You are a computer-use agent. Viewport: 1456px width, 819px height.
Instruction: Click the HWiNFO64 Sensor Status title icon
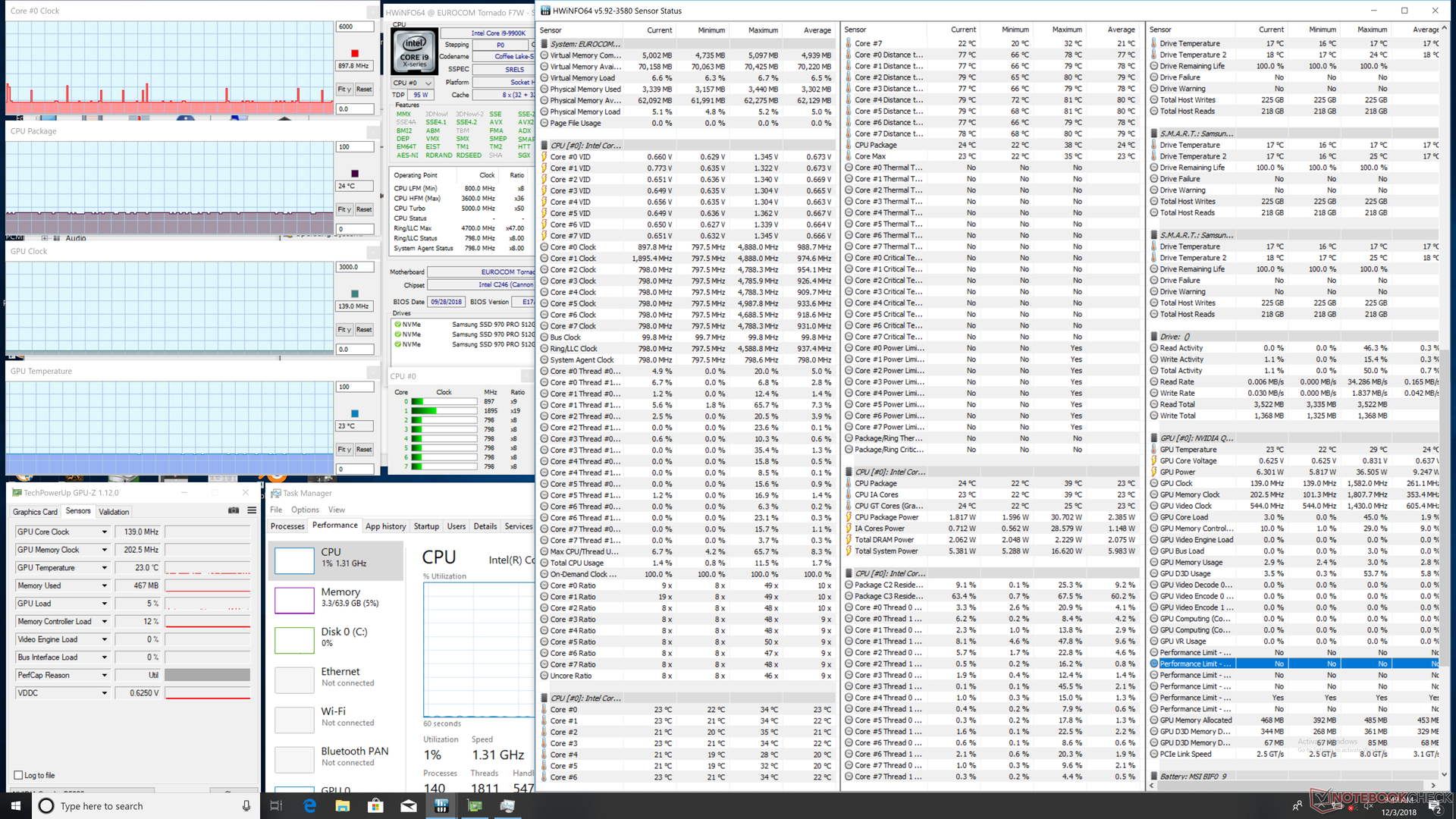(x=544, y=11)
